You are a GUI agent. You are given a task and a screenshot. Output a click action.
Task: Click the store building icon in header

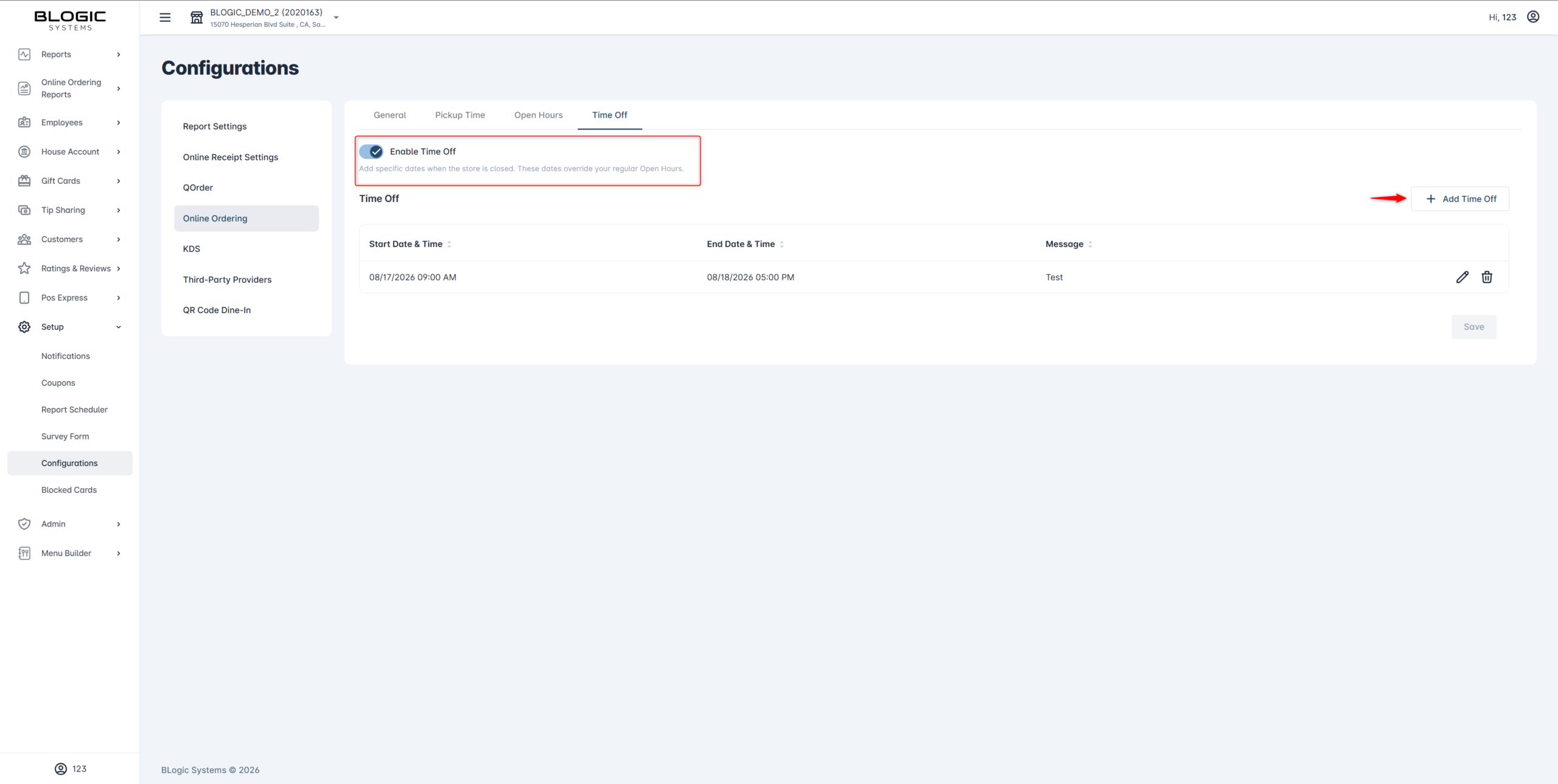(x=197, y=17)
